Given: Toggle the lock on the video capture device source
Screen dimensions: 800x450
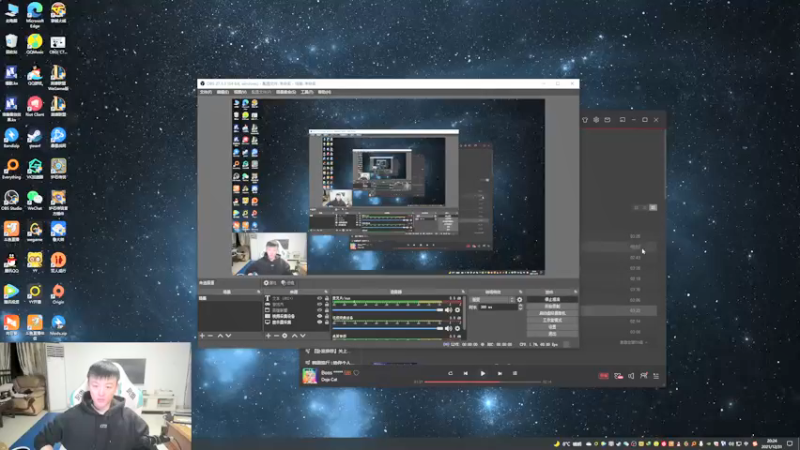Looking at the screenshot, I should 327,316.
